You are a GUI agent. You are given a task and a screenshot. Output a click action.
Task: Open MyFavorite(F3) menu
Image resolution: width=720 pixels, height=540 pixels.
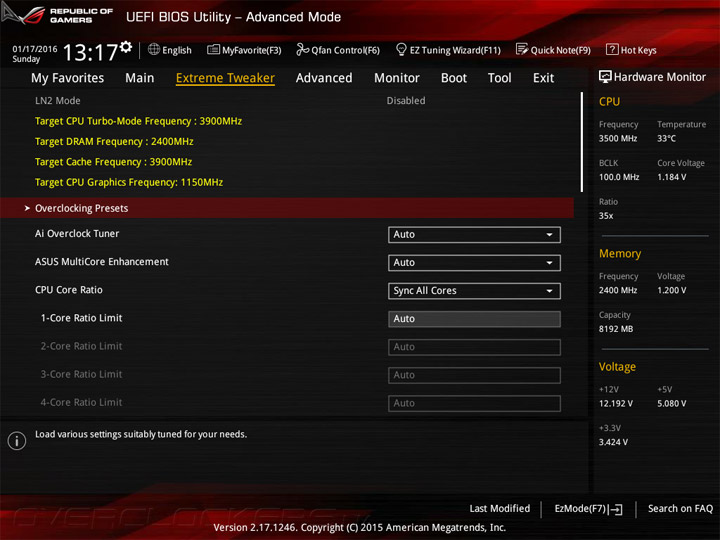point(244,50)
